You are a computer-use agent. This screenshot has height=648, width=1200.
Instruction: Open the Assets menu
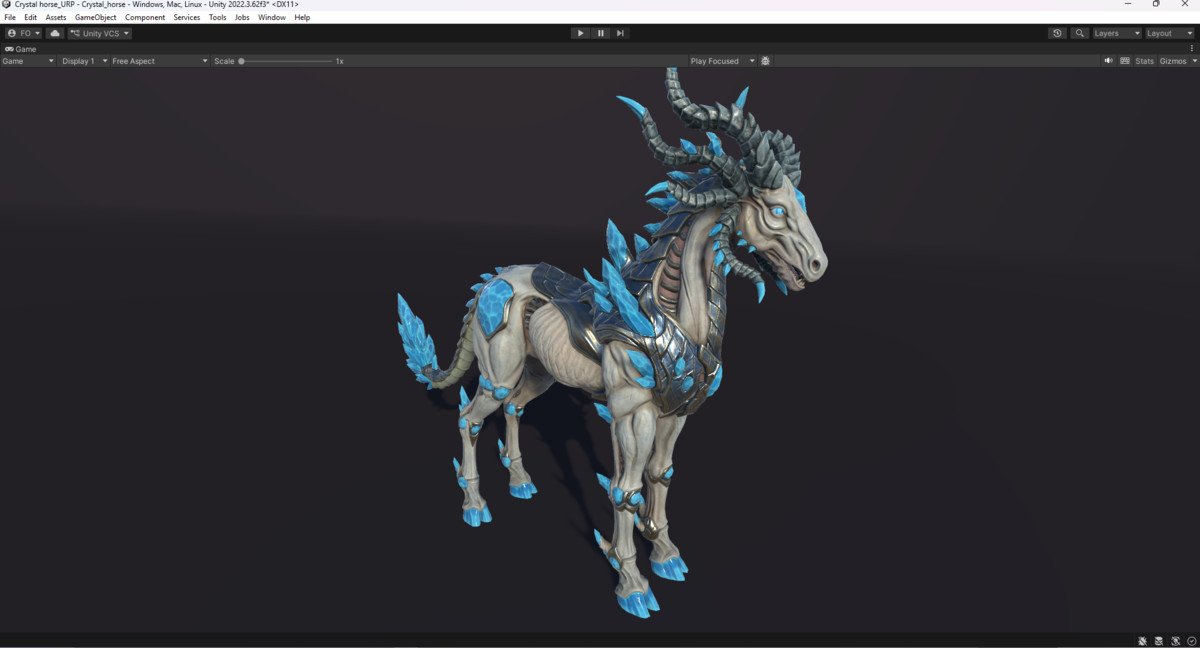pos(56,17)
